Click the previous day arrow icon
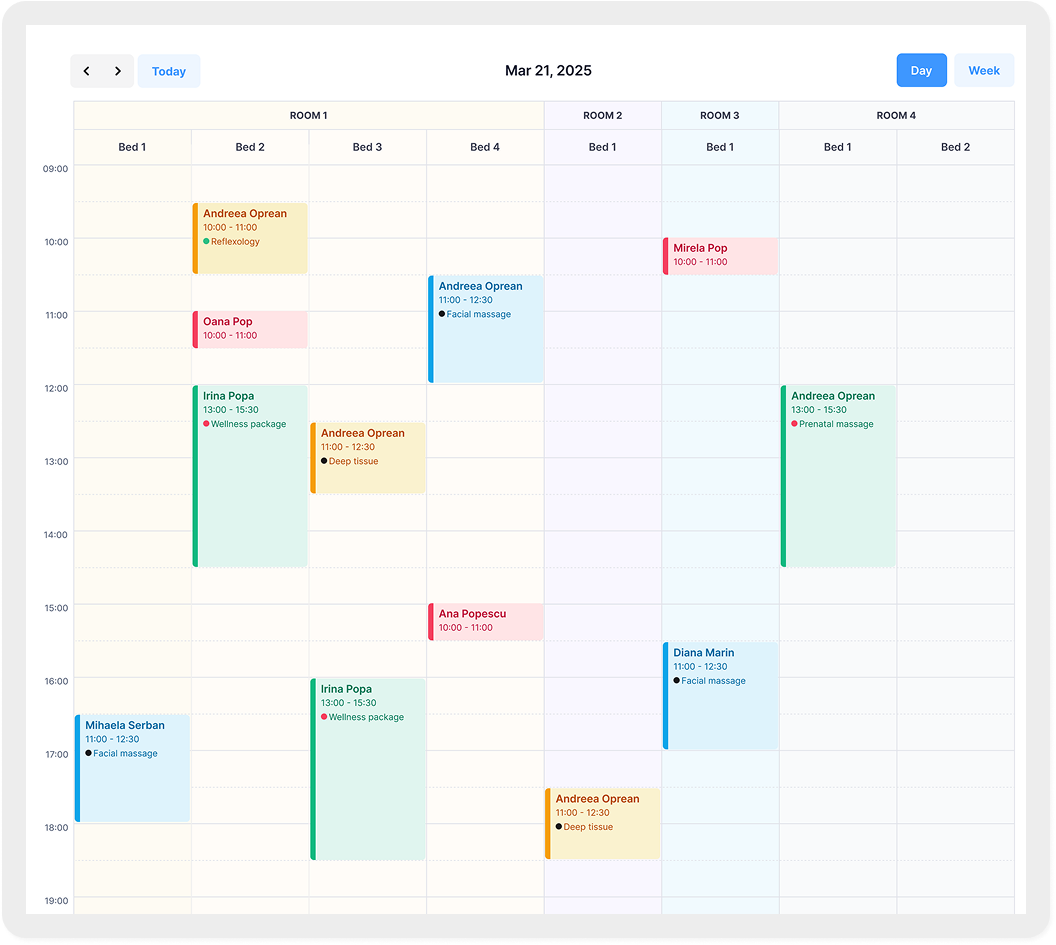 point(87,71)
